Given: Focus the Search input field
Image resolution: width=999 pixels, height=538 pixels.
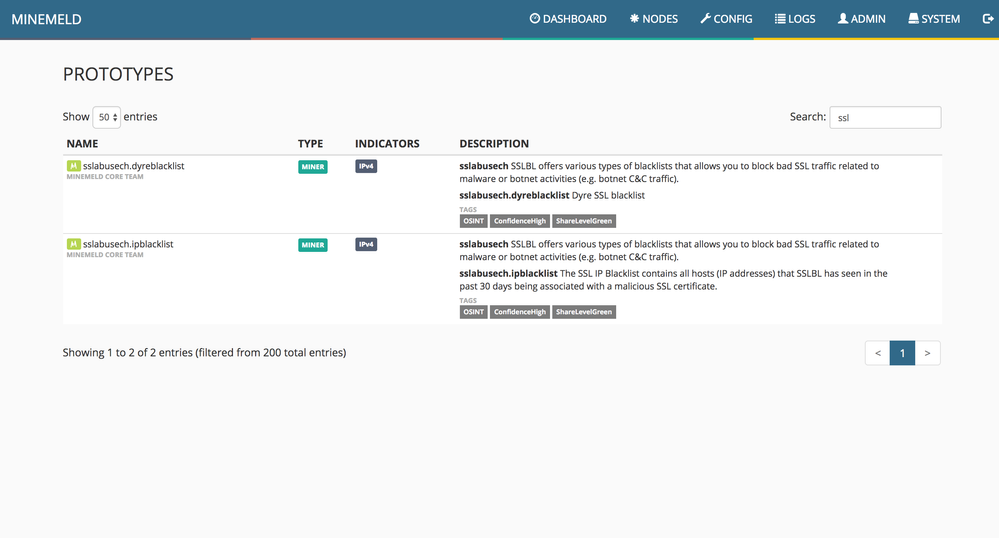Looking at the screenshot, I should (885, 117).
